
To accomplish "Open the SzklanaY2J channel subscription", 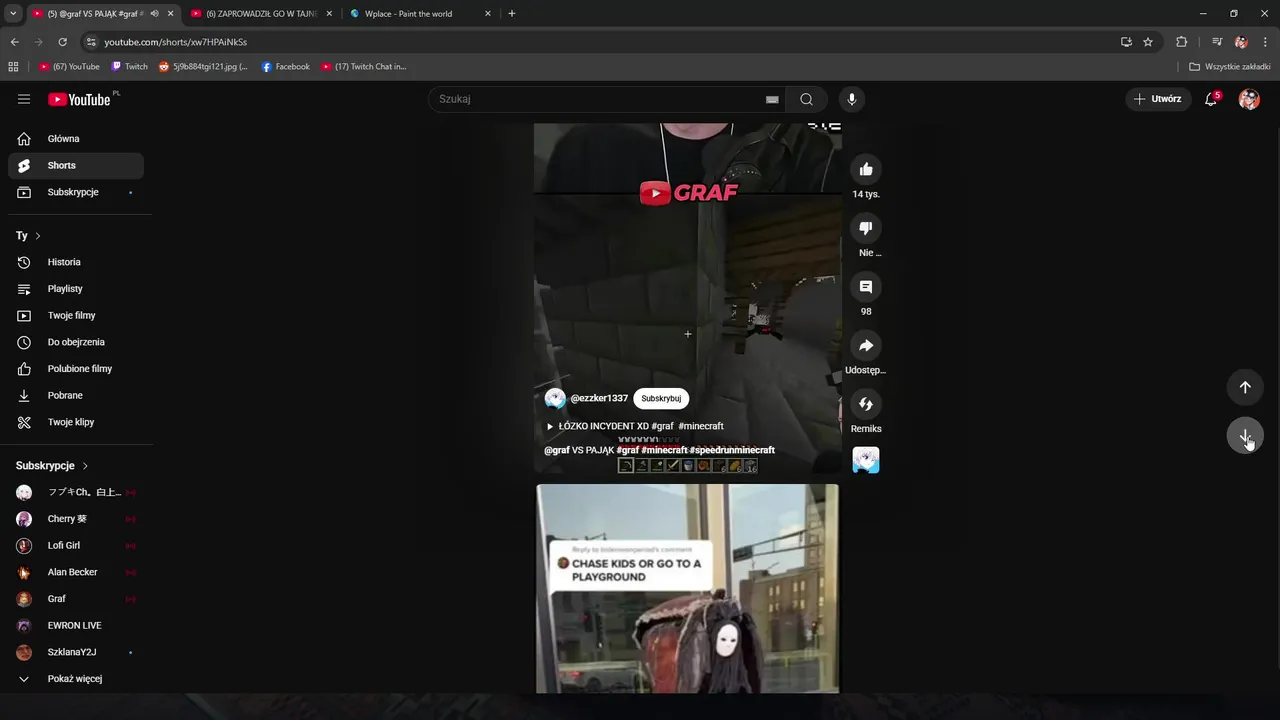I will click(76, 652).
